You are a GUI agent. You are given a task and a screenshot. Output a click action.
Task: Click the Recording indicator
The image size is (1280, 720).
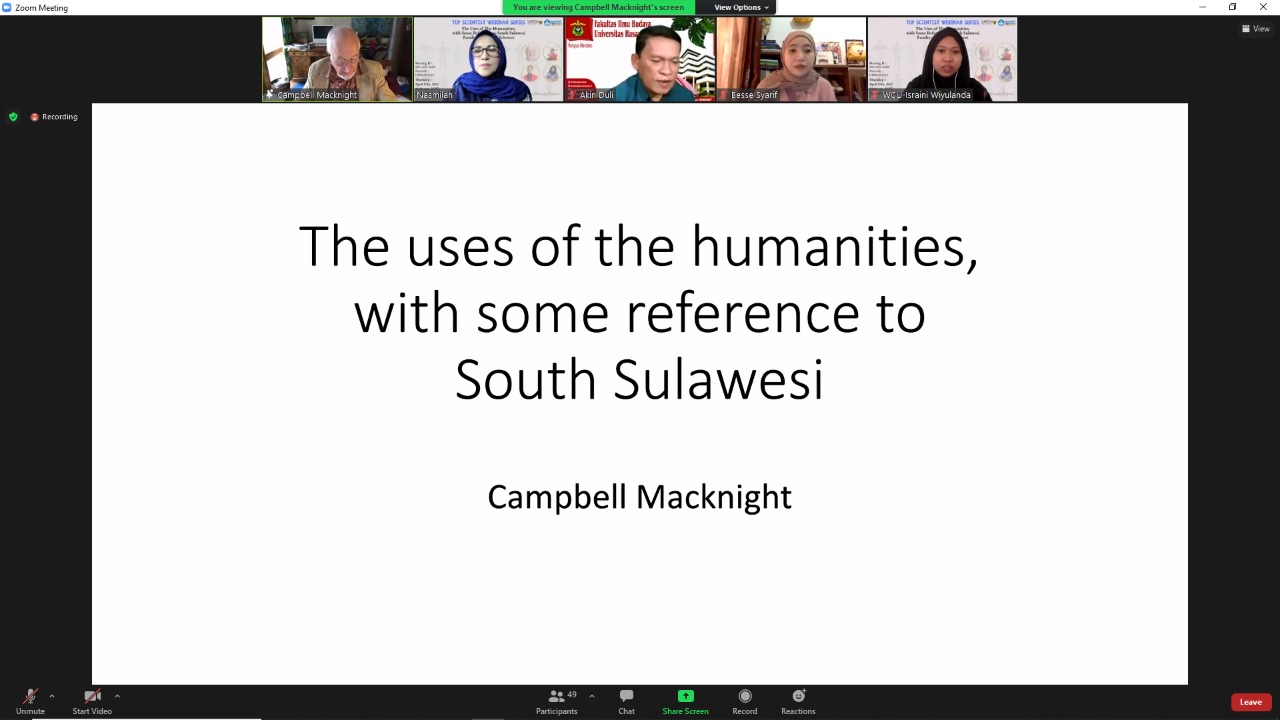tap(54, 117)
